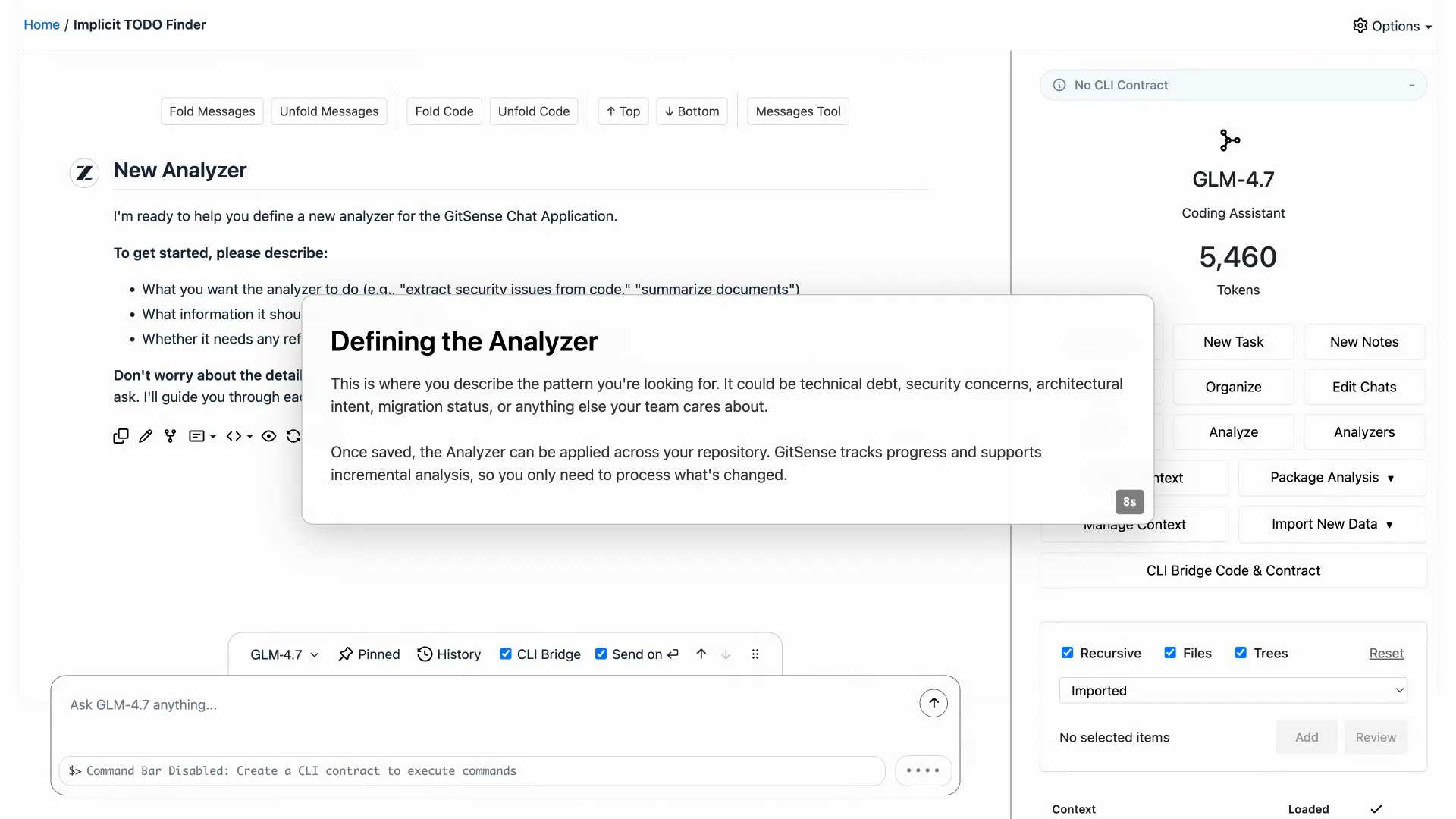Click the Fold Messages button
The width and height of the screenshot is (1456, 819).
pyautogui.click(x=212, y=111)
